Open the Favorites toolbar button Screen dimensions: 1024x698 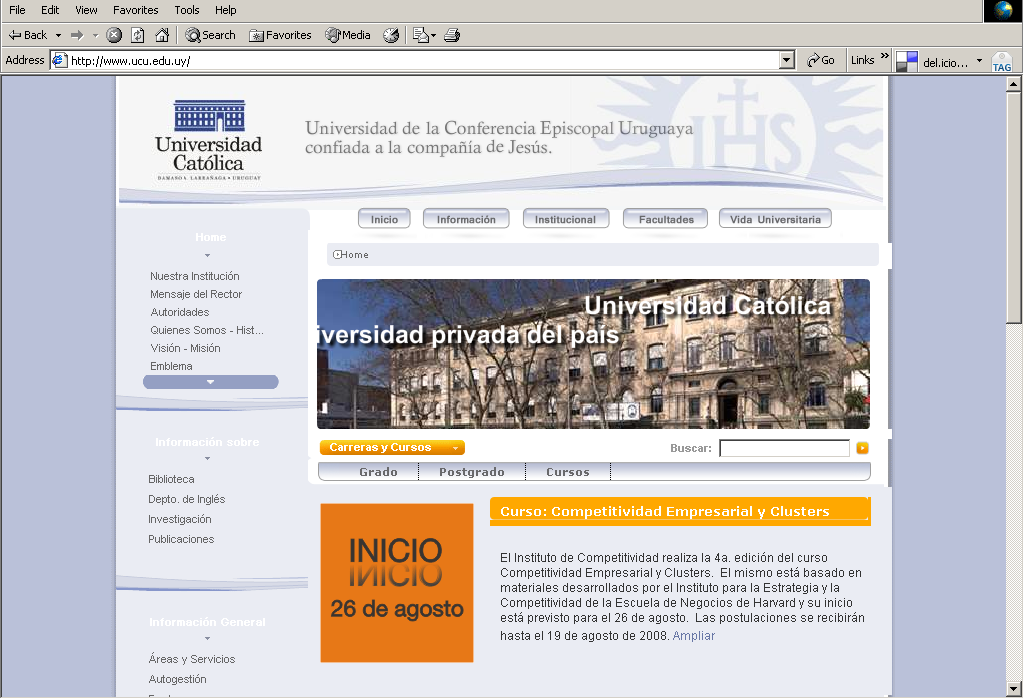click(280, 35)
